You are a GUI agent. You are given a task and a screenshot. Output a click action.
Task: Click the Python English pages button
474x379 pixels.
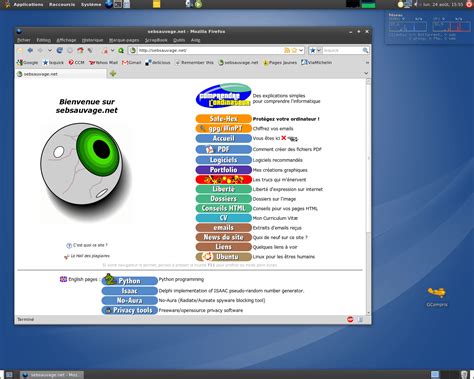click(130, 280)
